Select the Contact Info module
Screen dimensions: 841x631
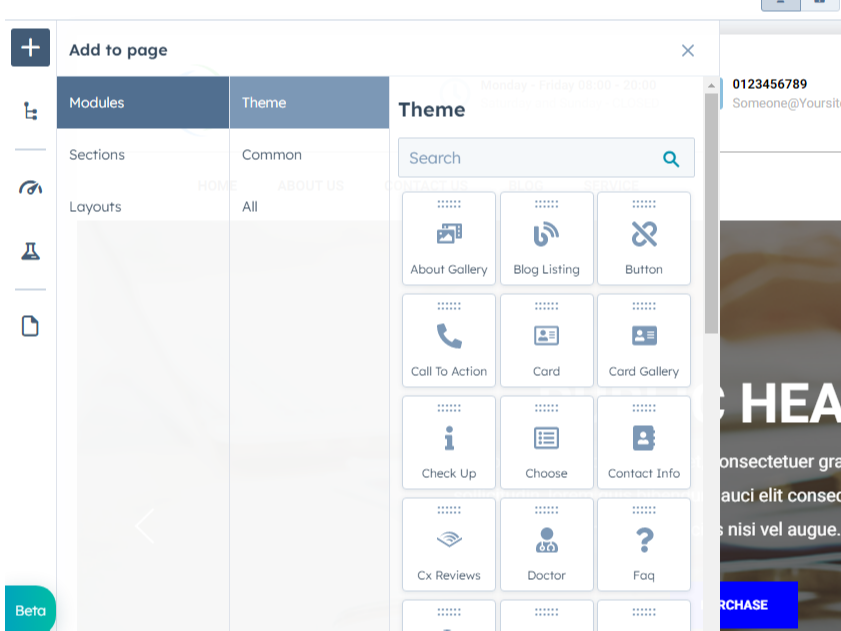(644, 444)
